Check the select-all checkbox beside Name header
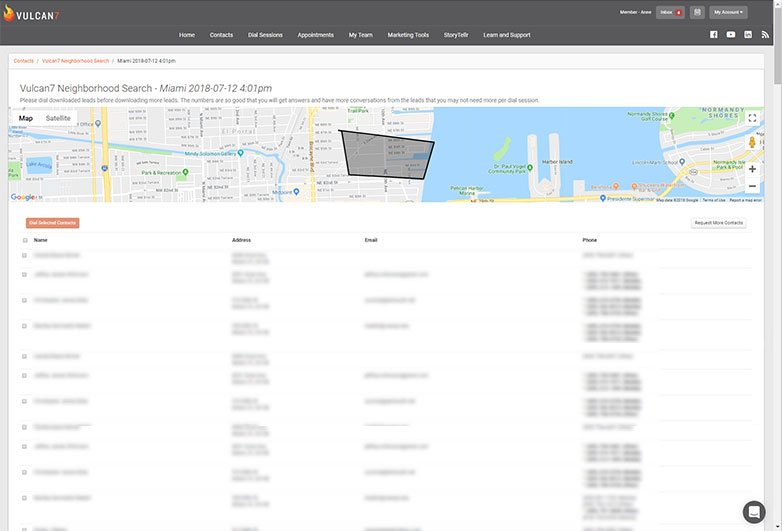Viewport: 782px width, 531px height. pos(25,240)
